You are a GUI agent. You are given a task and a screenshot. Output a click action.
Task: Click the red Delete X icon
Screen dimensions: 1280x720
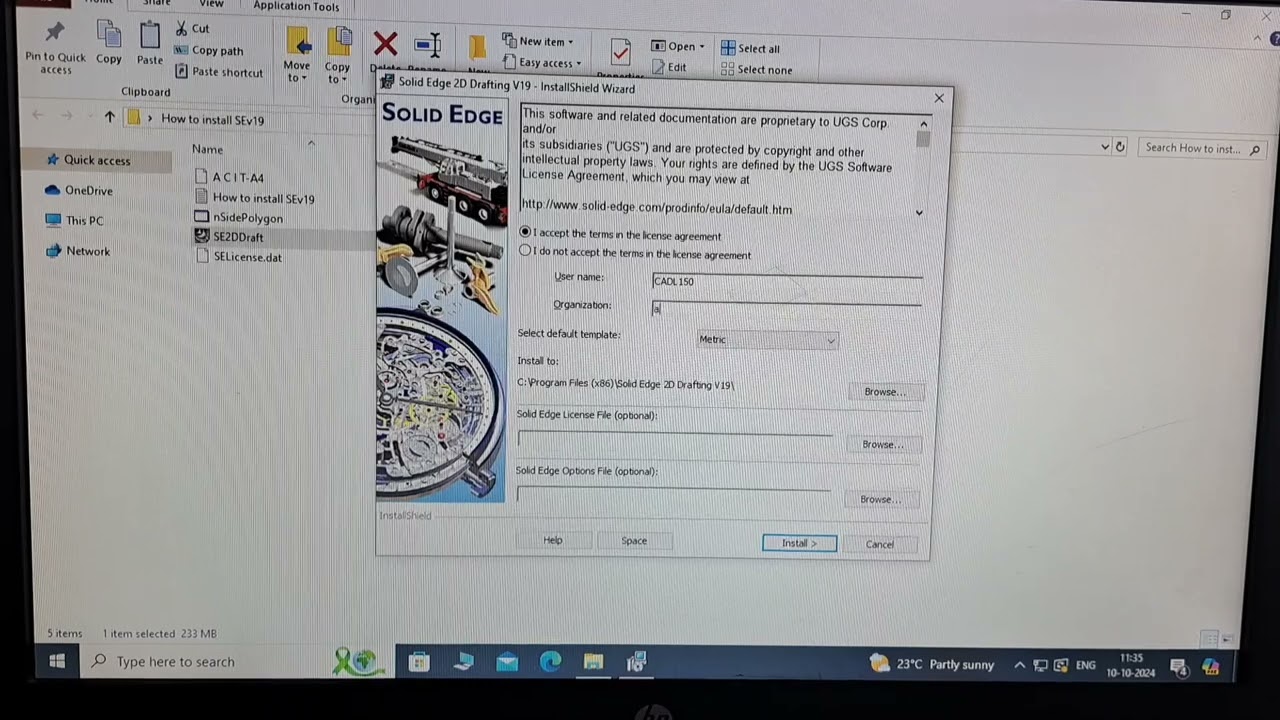(385, 43)
